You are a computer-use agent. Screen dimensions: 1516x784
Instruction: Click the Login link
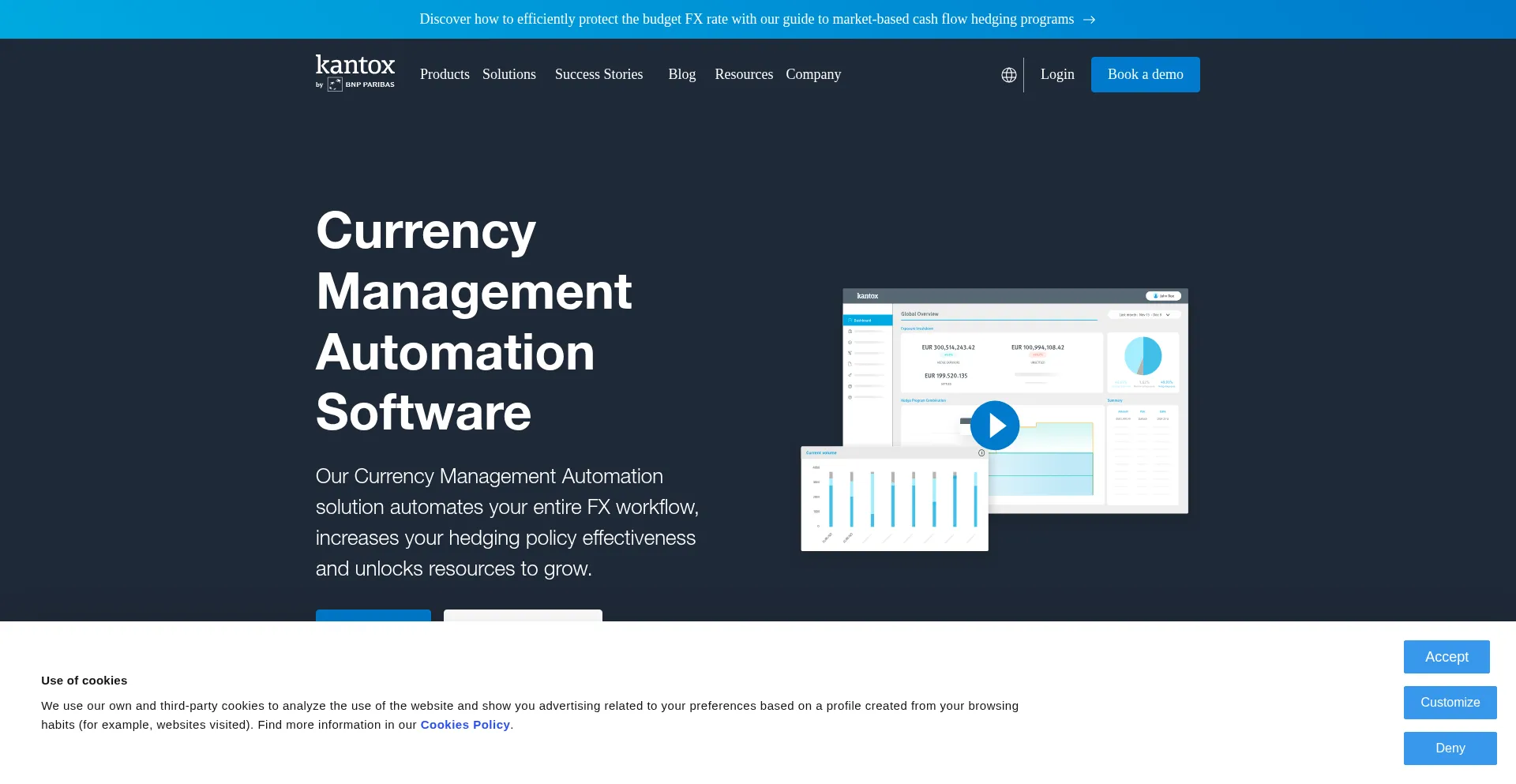pos(1056,74)
